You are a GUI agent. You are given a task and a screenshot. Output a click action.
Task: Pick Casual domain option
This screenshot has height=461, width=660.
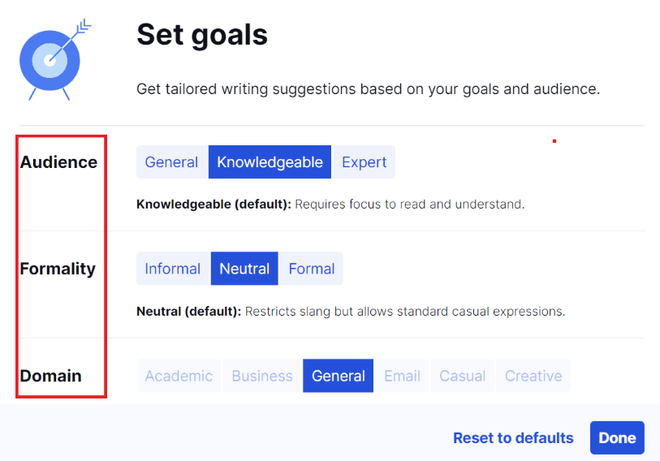[x=463, y=376]
